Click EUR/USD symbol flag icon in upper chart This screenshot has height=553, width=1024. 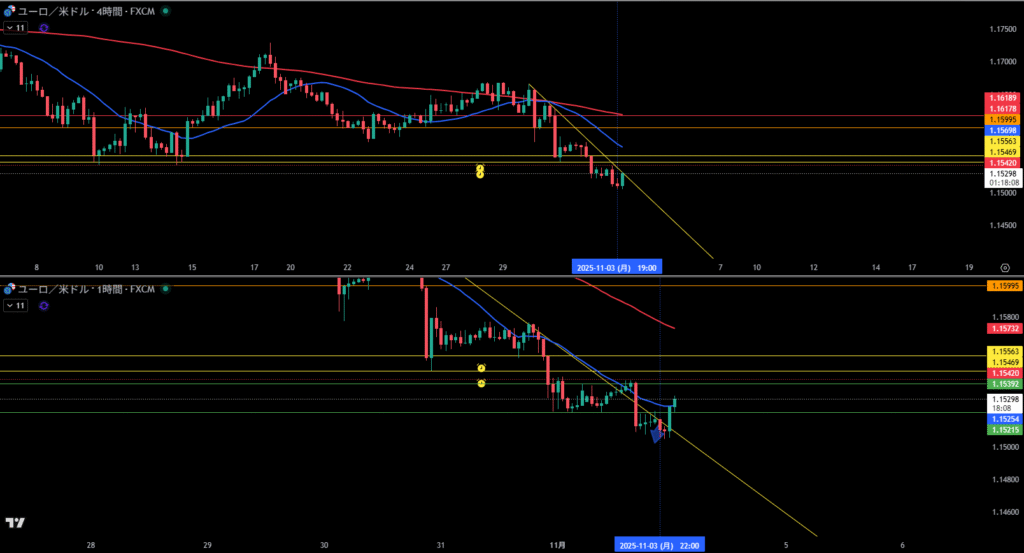(x=8, y=10)
